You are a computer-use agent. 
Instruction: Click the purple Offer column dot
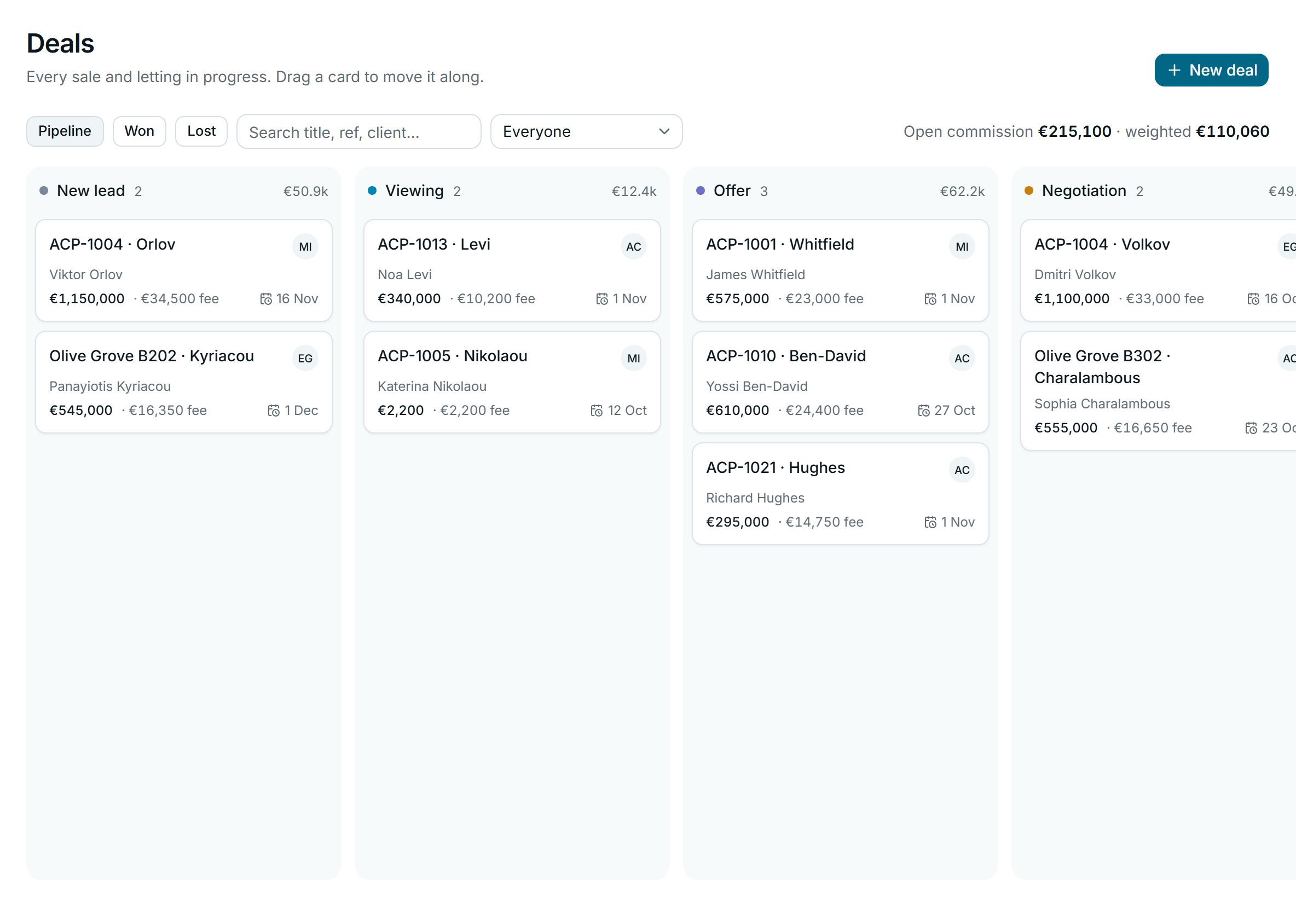pyautogui.click(x=701, y=190)
